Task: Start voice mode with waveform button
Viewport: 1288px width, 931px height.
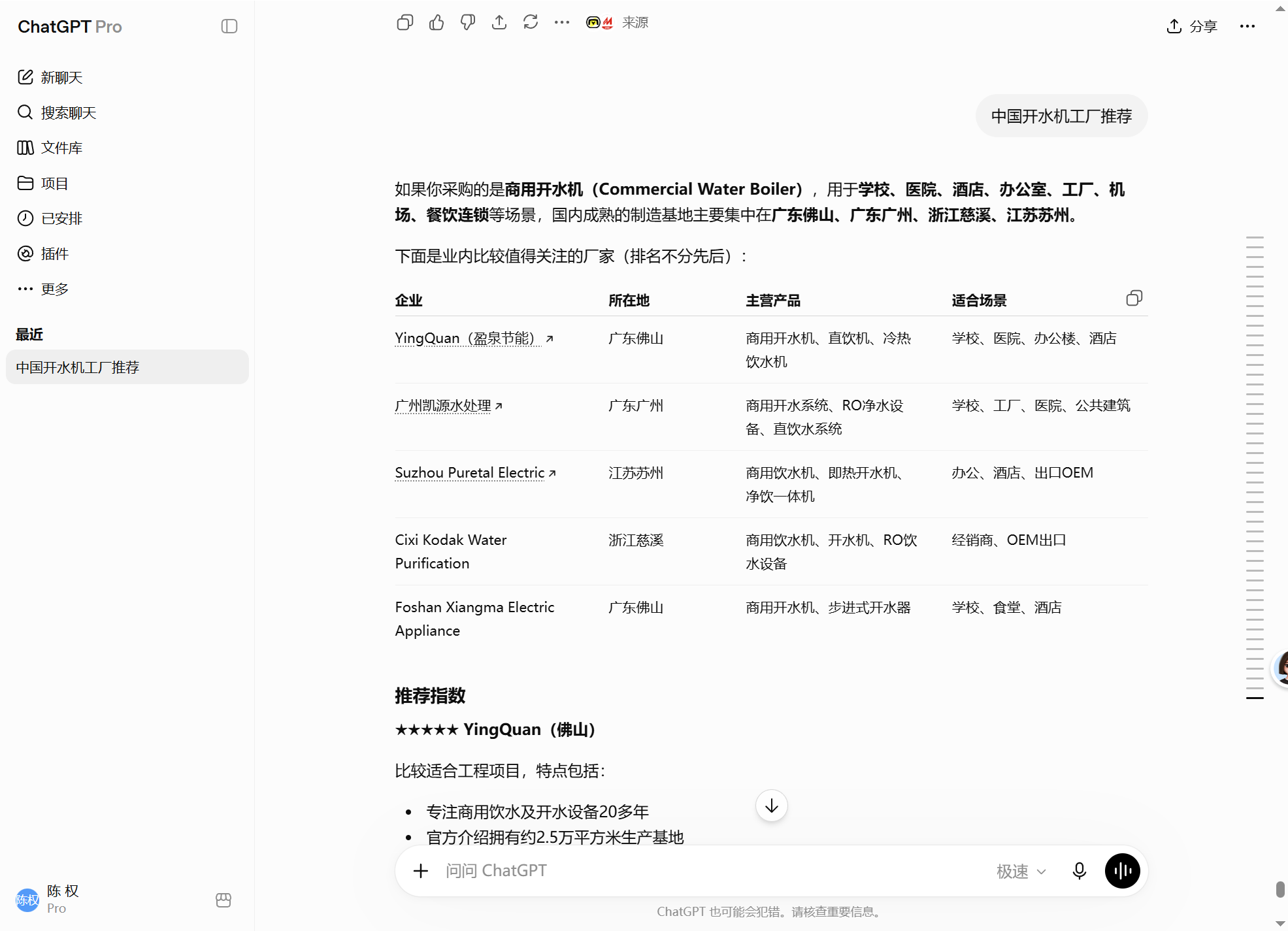Action: coord(1123,871)
